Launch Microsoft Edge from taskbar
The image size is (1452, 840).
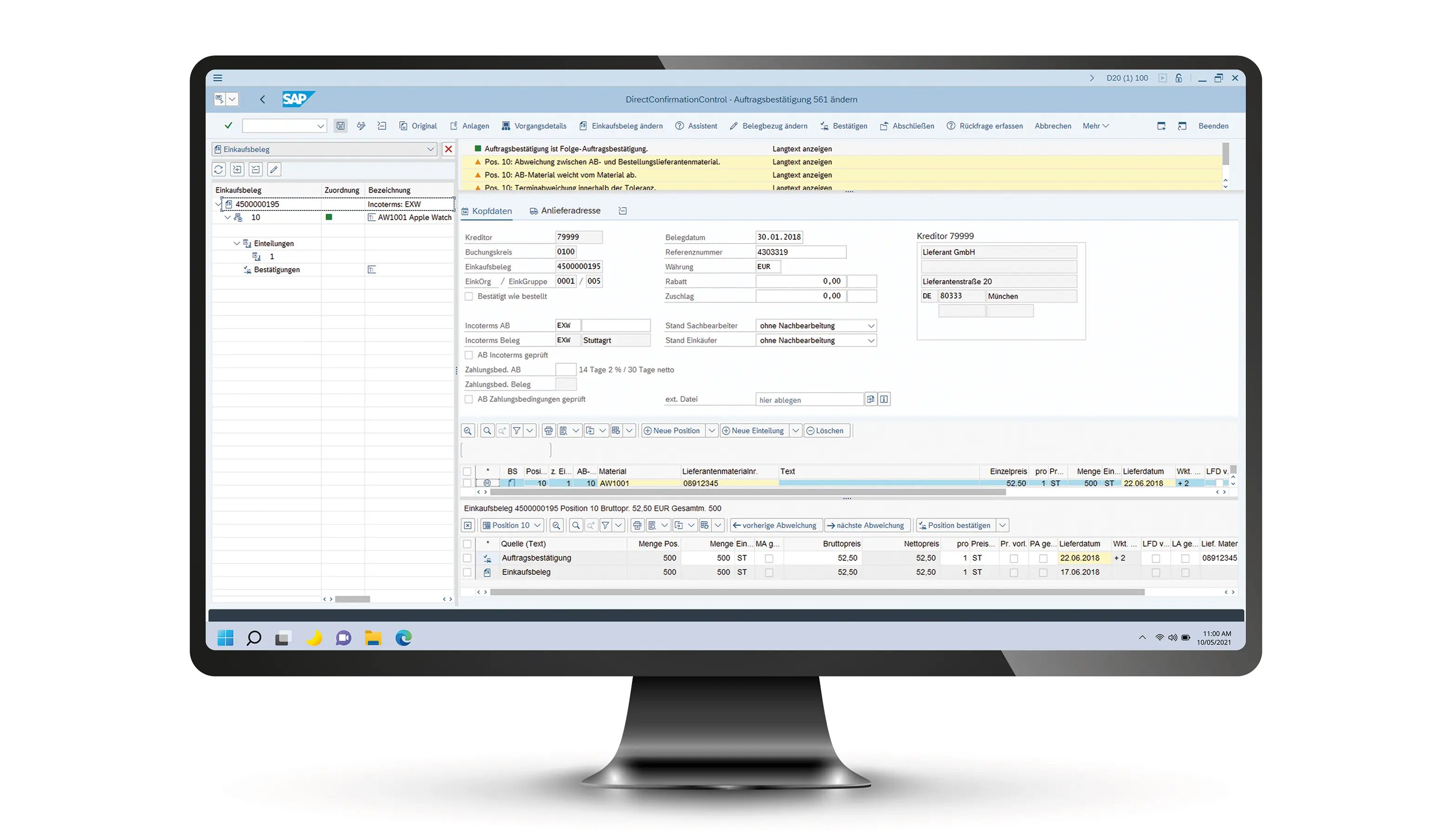[403, 638]
